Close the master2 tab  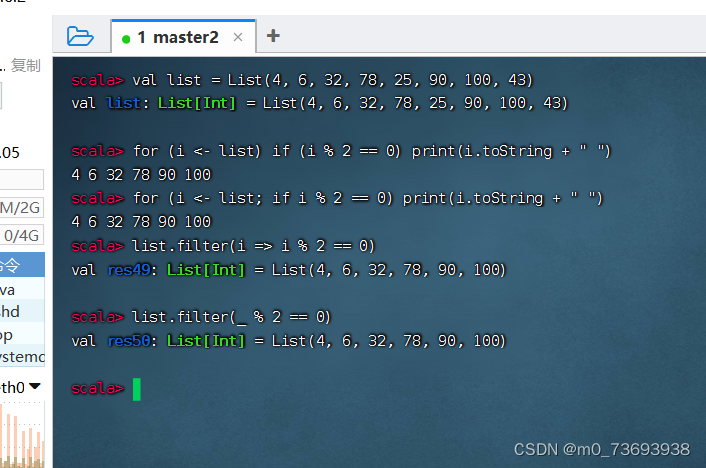238,37
